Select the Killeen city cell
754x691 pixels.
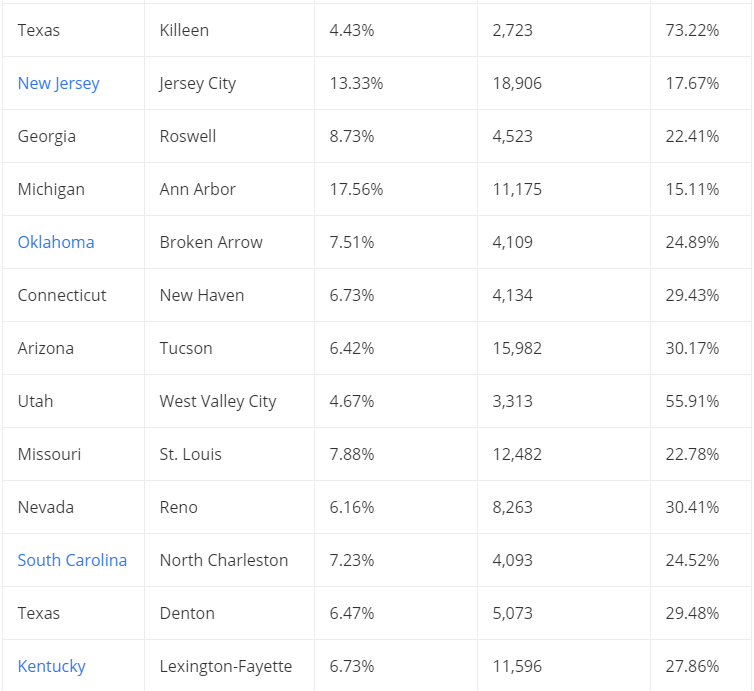(184, 30)
